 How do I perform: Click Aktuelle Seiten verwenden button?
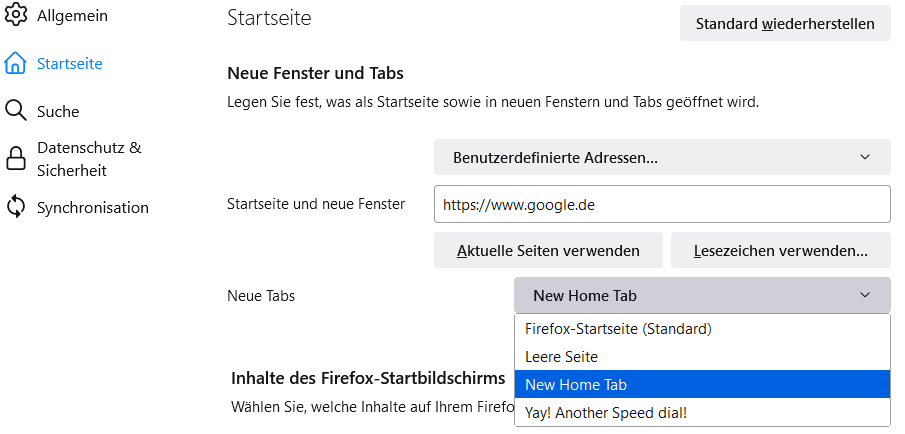tap(548, 250)
